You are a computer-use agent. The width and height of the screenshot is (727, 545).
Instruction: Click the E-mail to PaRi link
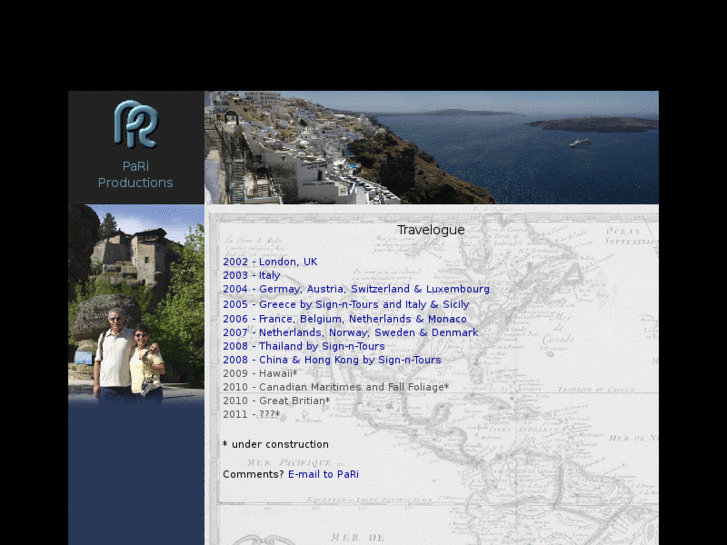323,474
